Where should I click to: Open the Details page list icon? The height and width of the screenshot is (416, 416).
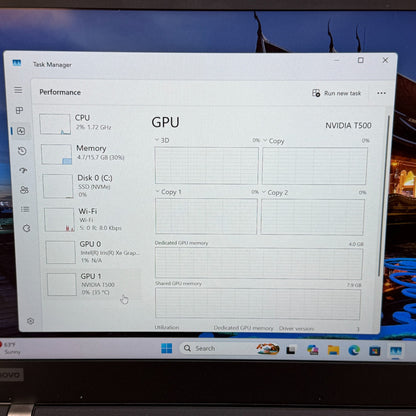25,209
